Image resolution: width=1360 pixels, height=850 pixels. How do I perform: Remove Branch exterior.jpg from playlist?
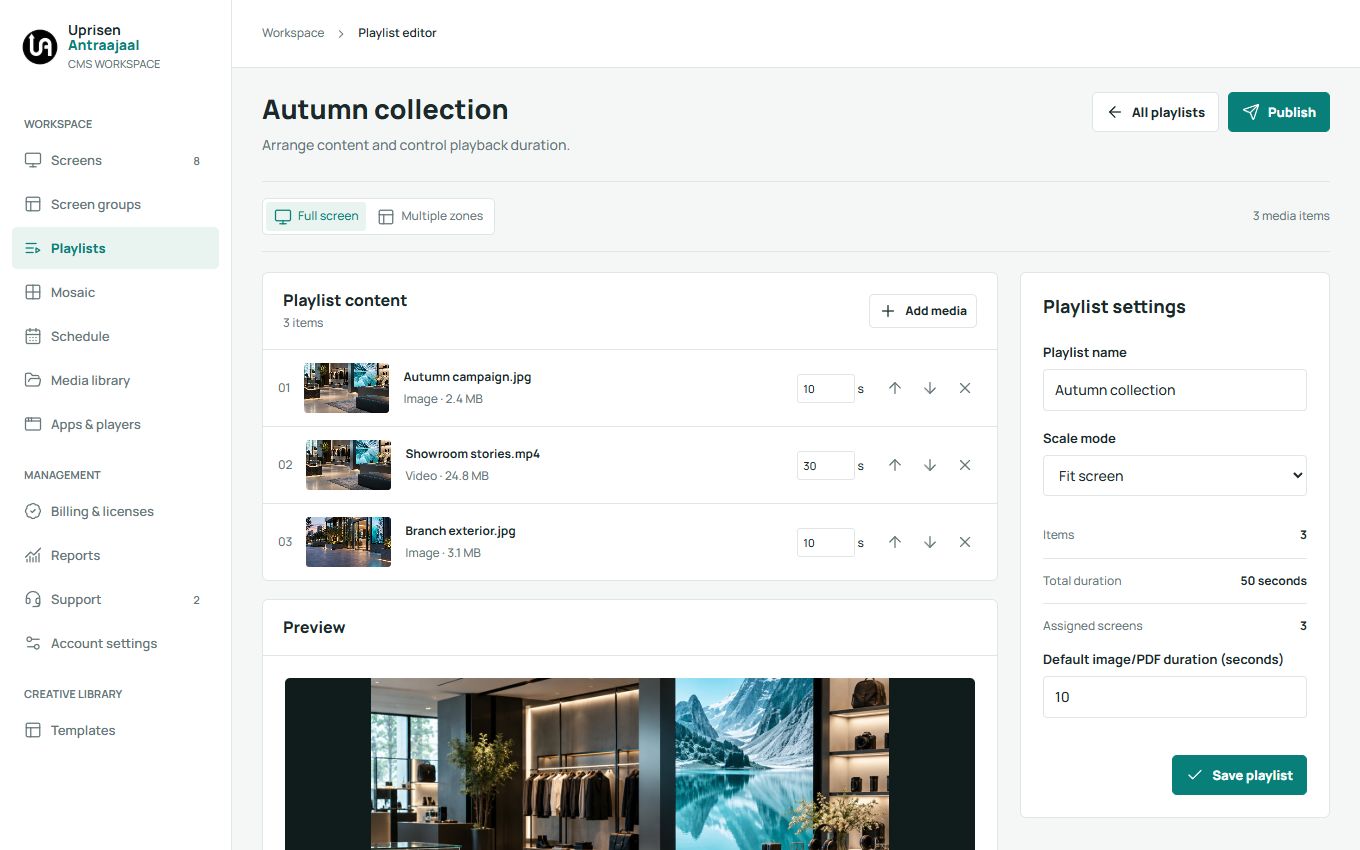tap(965, 542)
